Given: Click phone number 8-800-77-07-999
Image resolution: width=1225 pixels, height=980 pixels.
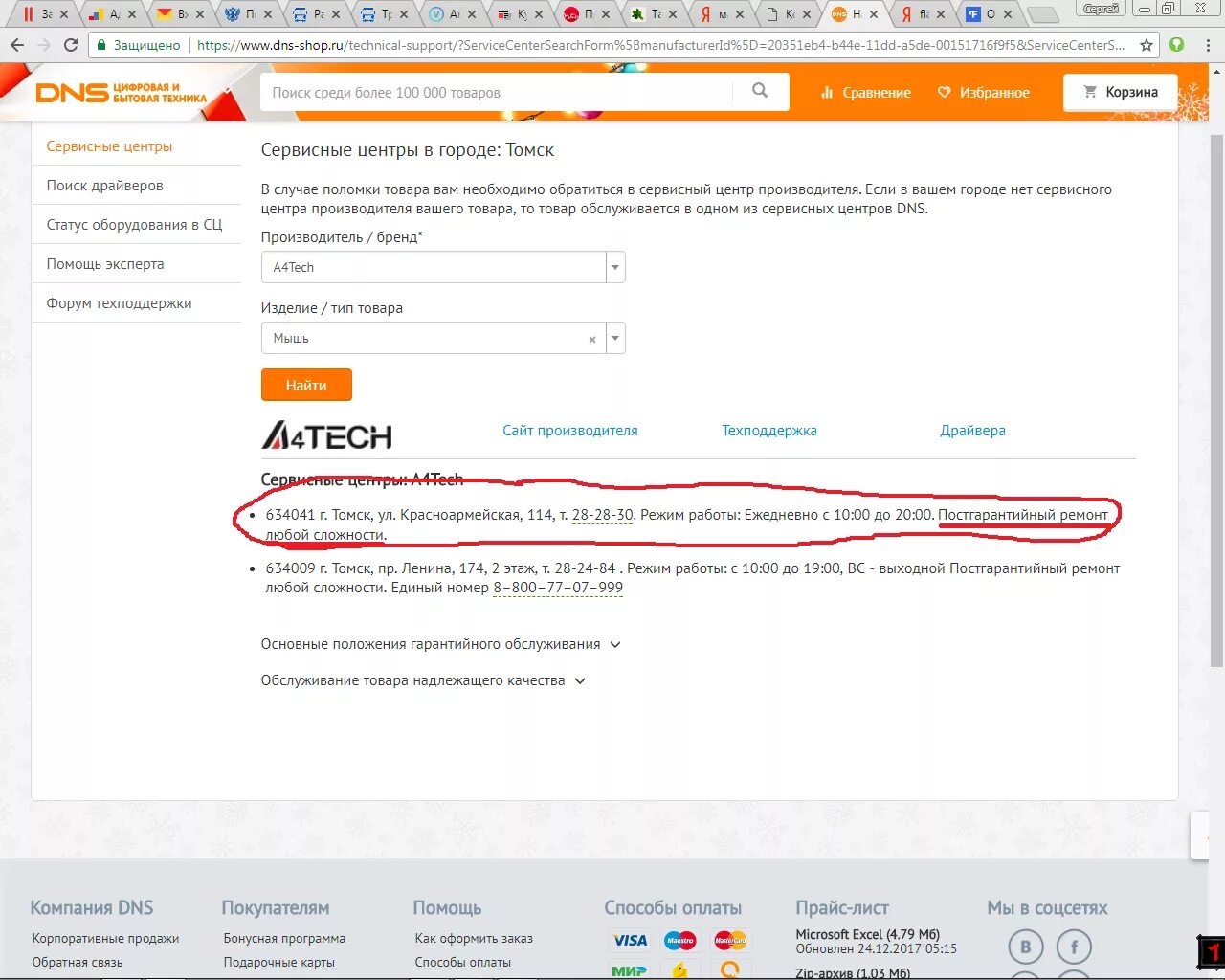Looking at the screenshot, I should (x=558, y=588).
